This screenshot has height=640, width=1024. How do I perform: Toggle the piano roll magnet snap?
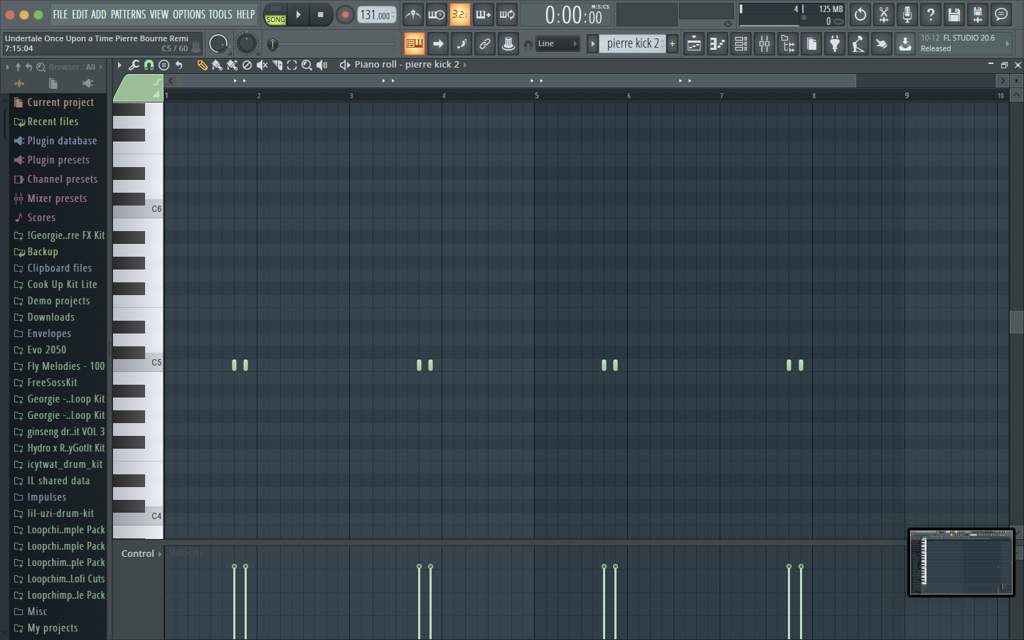coord(149,65)
